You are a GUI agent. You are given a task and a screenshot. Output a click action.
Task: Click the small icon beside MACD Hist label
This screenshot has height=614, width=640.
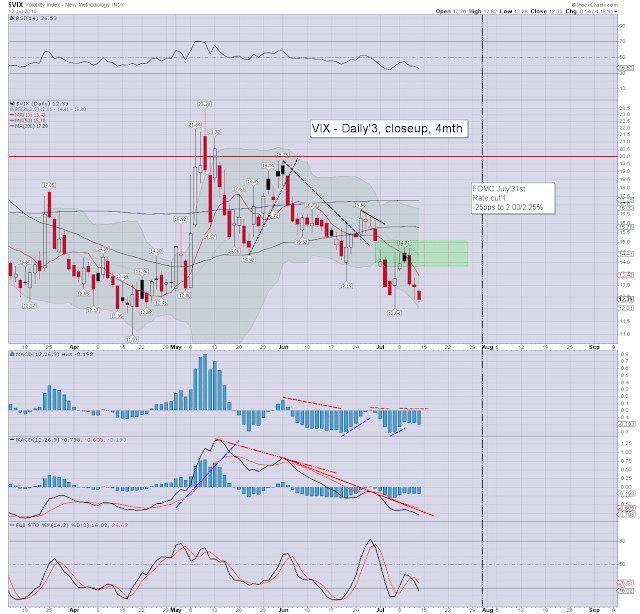point(12,354)
